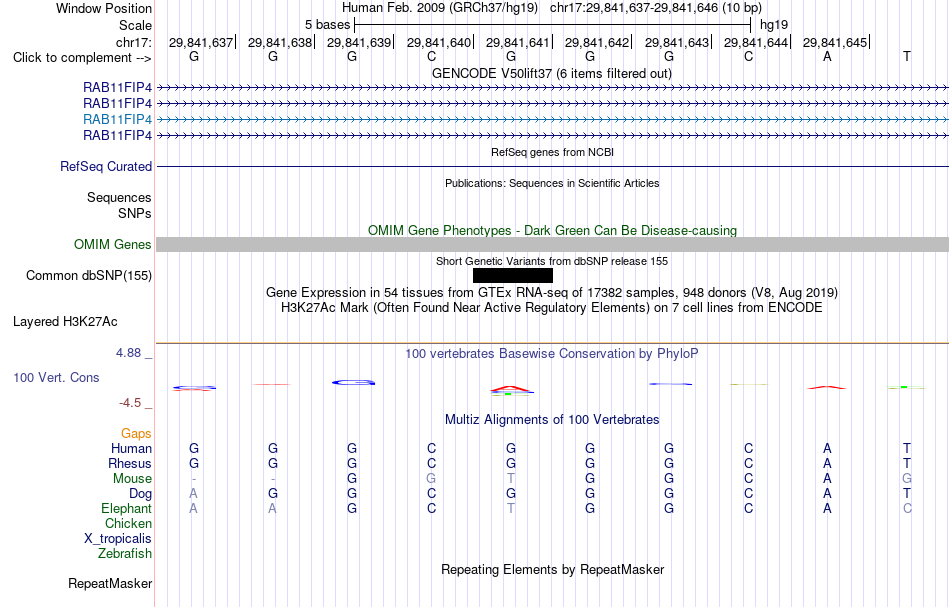Select the Chicken species label
This screenshot has height=607, width=950.
pyautogui.click(x=128, y=523)
